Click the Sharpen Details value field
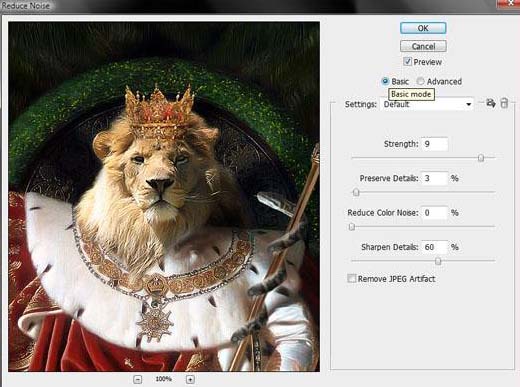 [x=434, y=247]
